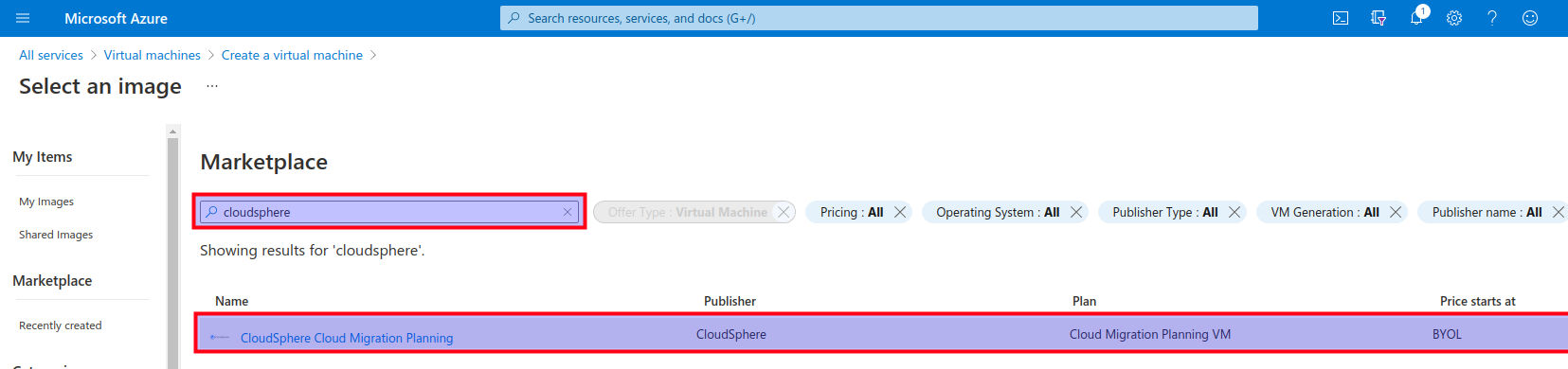Open Directories and subscriptions filter icon

coord(1379,18)
